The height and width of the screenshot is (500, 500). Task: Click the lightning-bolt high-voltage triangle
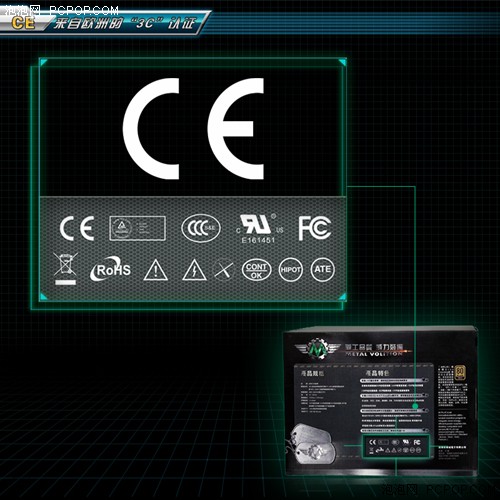click(195, 270)
